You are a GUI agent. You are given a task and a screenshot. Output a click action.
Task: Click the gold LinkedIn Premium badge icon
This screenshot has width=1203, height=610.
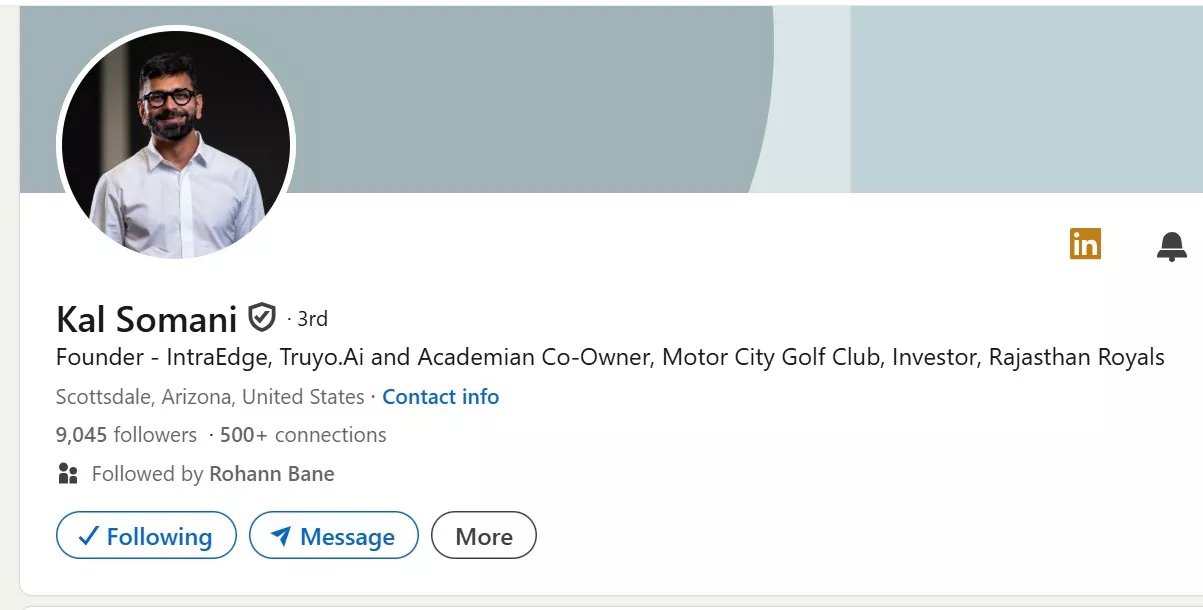[1085, 243]
